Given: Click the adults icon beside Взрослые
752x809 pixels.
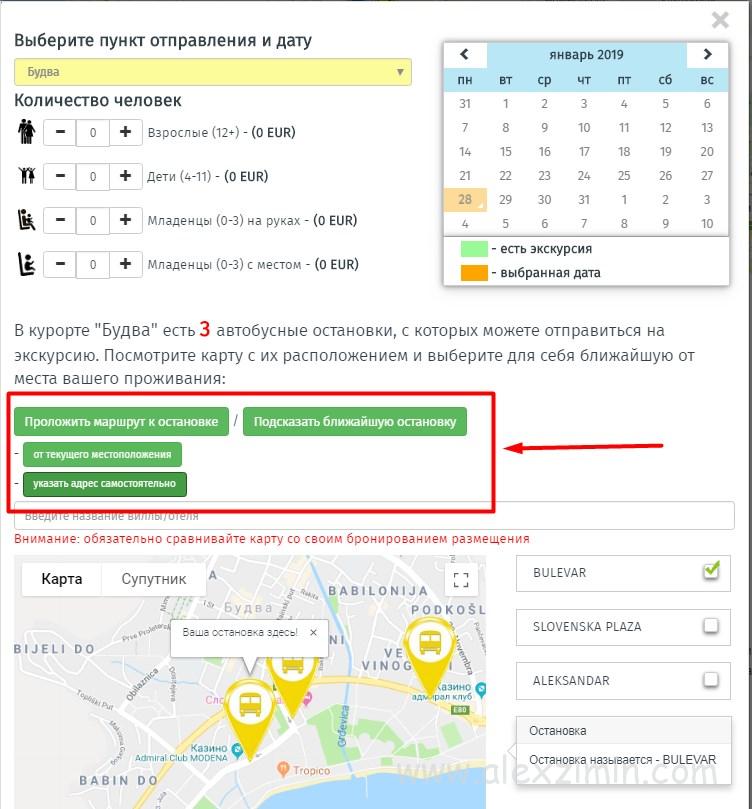Looking at the screenshot, I should (27, 132).
